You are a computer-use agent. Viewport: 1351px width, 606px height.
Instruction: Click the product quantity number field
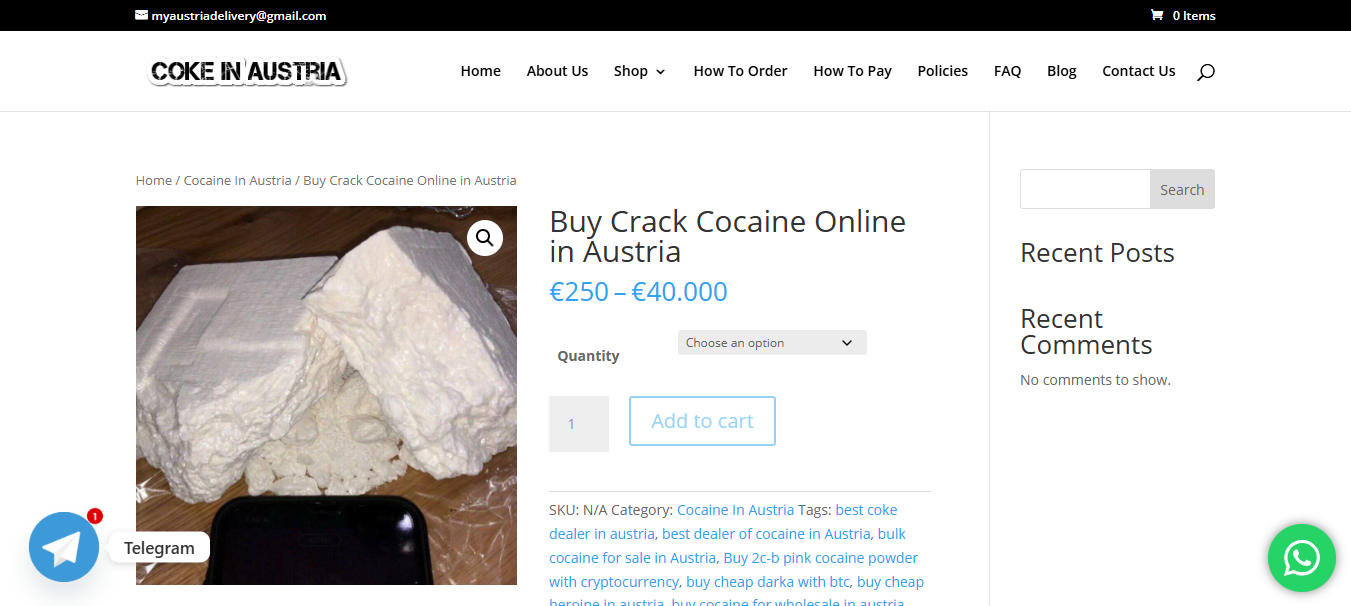point(578,424)
